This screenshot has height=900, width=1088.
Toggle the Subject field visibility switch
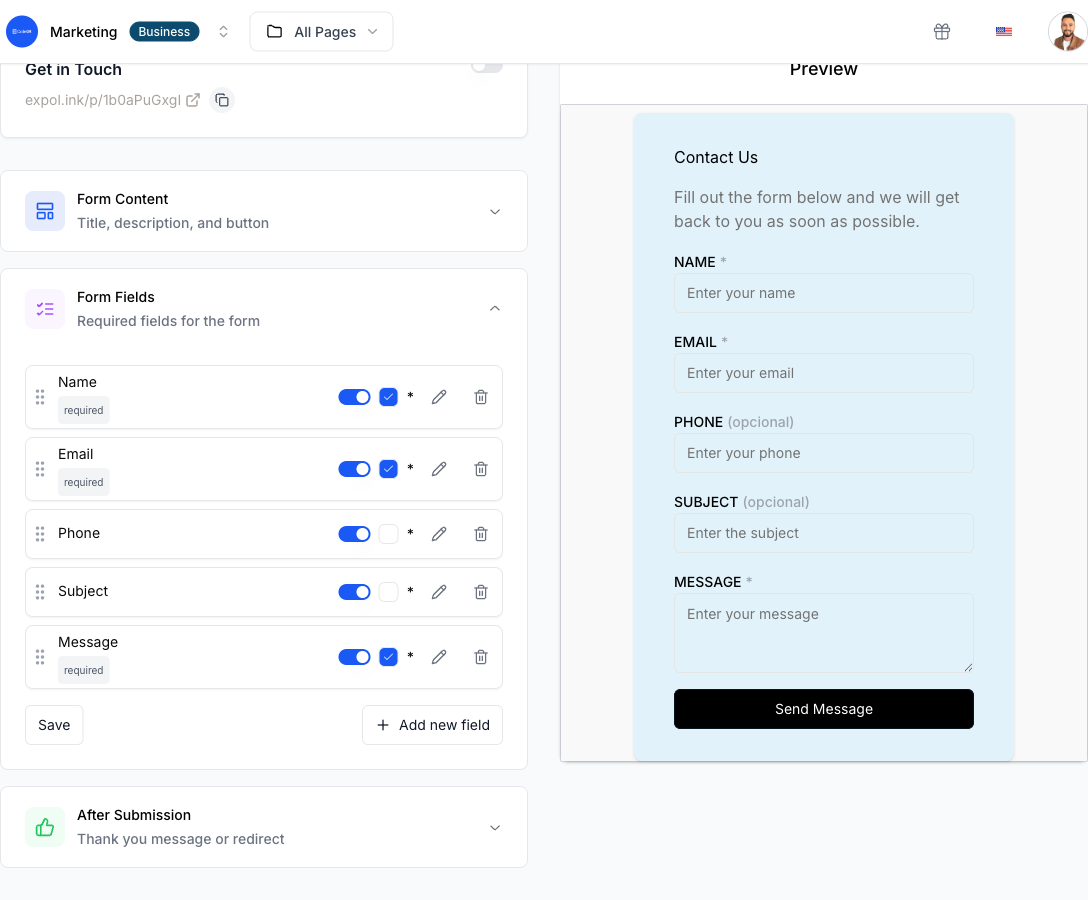(x=355, y=592)
